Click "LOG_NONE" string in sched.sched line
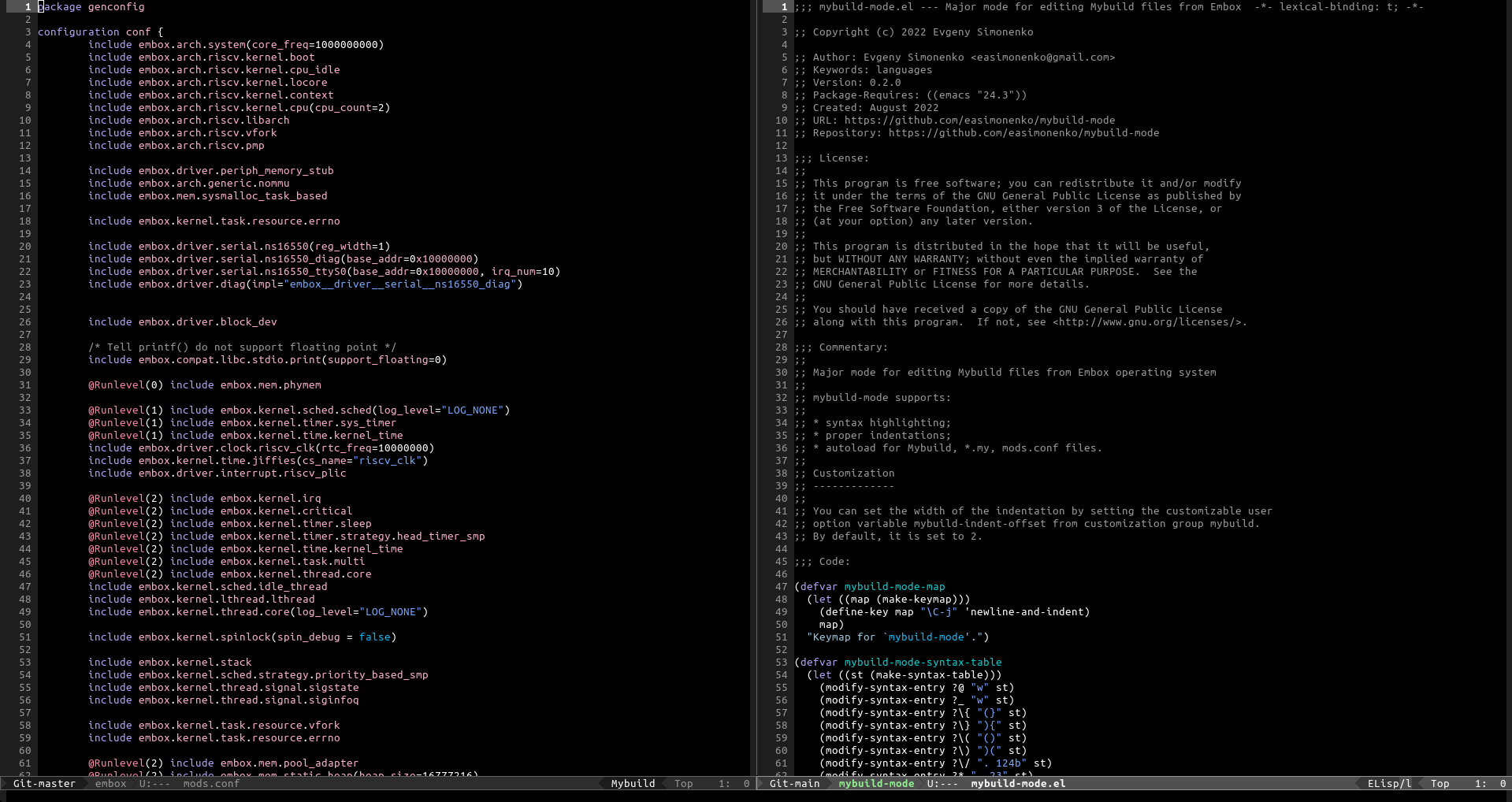 pyautogui.click(x=473, y=410)
